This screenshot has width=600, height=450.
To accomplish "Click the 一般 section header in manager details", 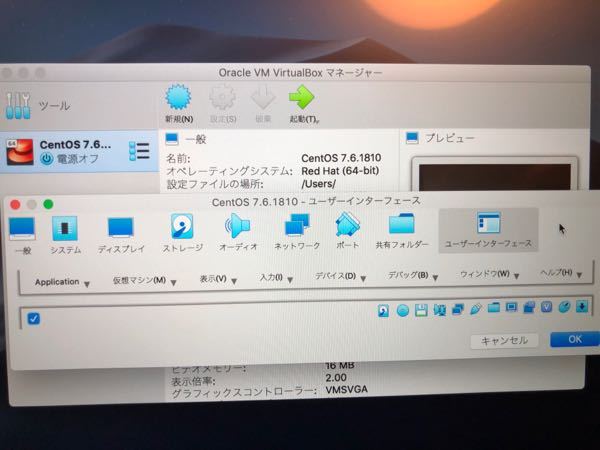I will point(196,139).
